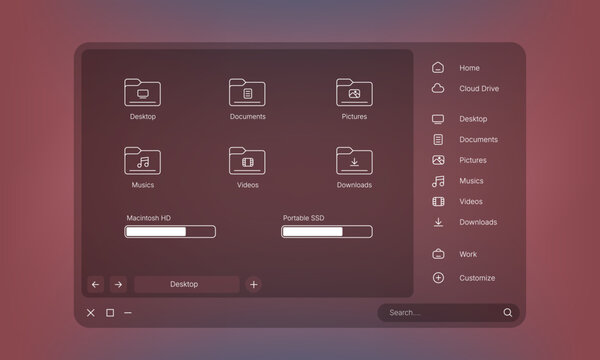The height and width of the screenshot is (360, 600).
Task: Click the Pictures label under folder
Action: (x=354, y=116)
